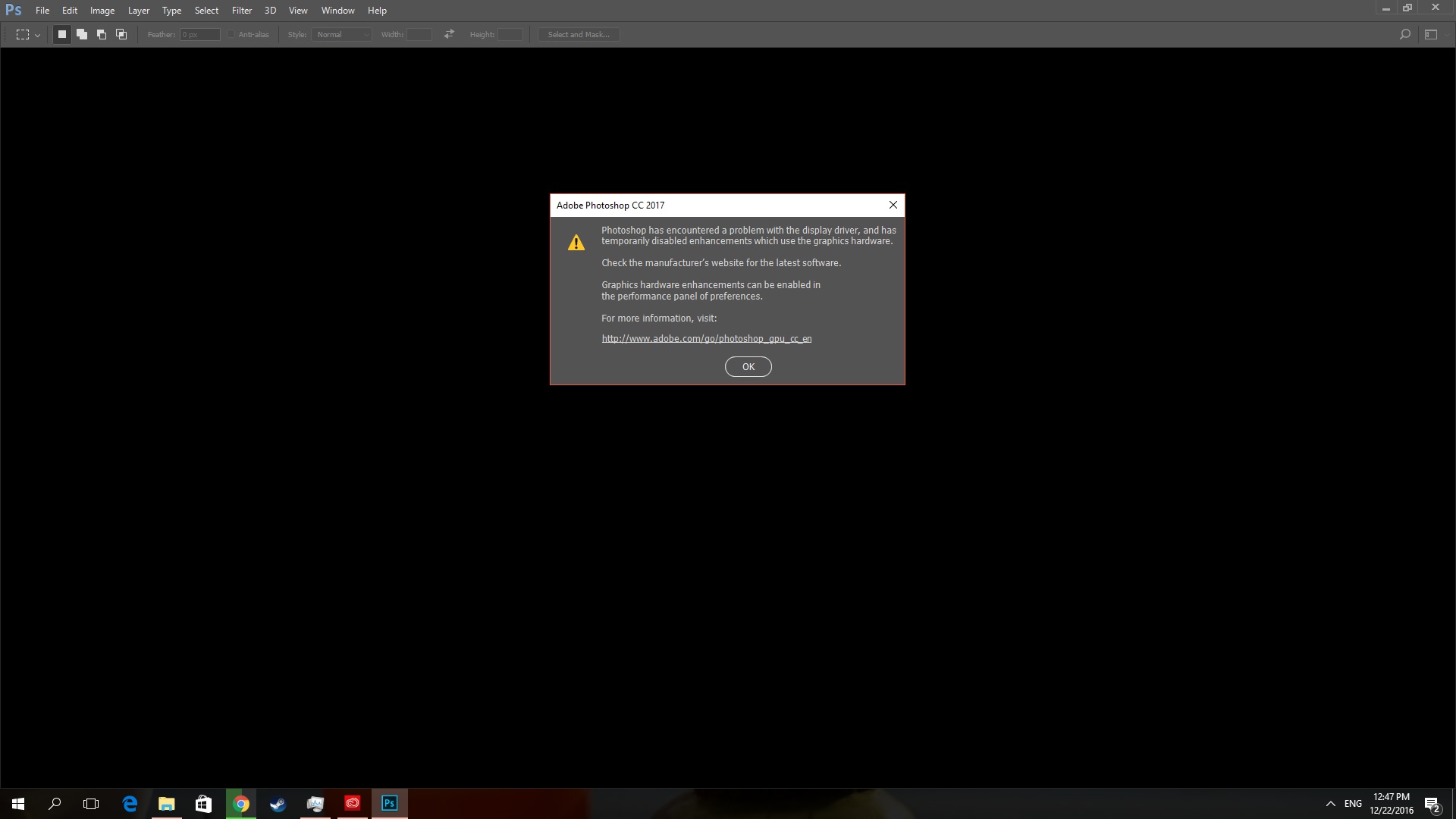The image size is (1456, 819).
Task: Open the workspace switcher icon top right
Action: pyautogui.click(x=1430, y=34)
